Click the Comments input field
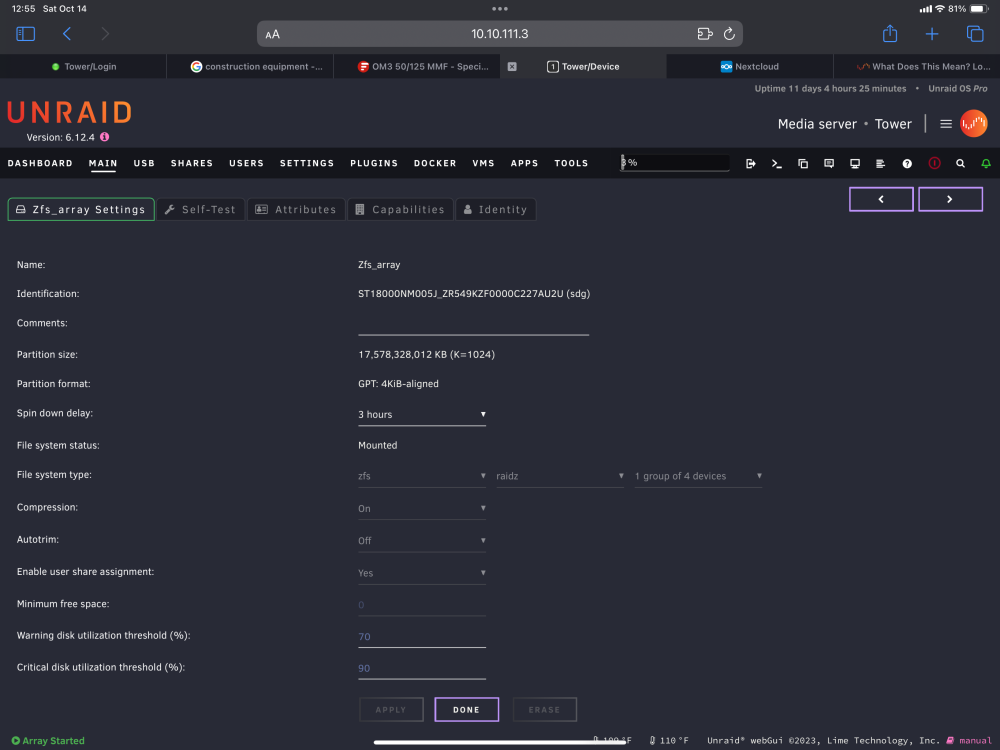Image resolution: width=1000 pixels, height=750 pixels. (x=473, y=325)
